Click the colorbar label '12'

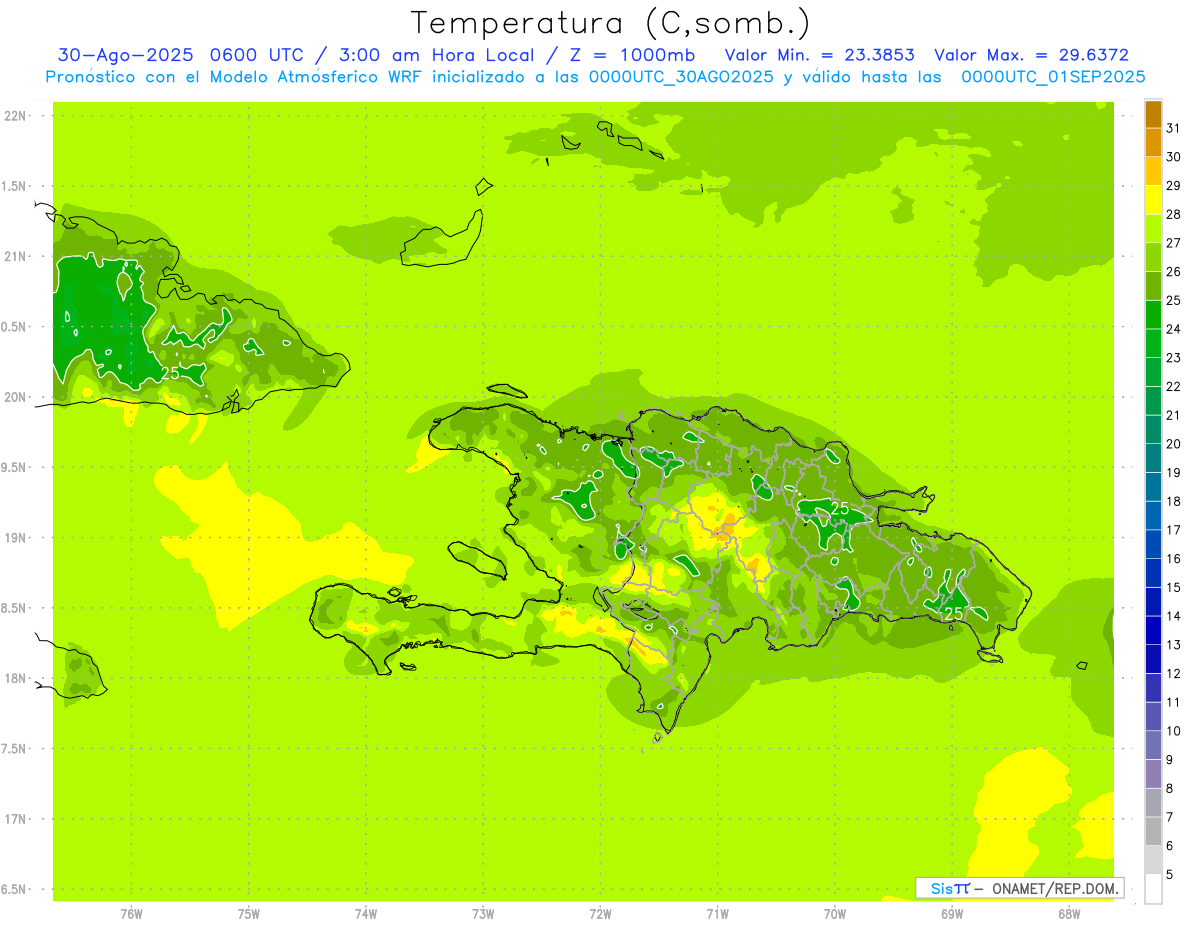(1174, 674)
